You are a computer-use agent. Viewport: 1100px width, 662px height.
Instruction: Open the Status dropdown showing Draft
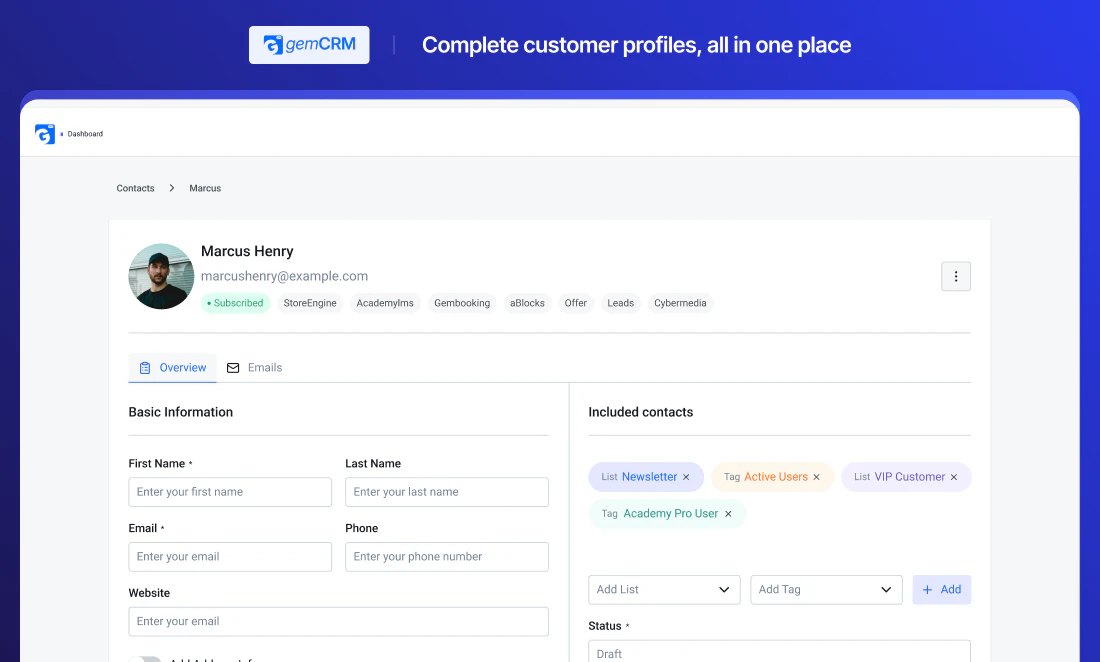click(779, 651)
